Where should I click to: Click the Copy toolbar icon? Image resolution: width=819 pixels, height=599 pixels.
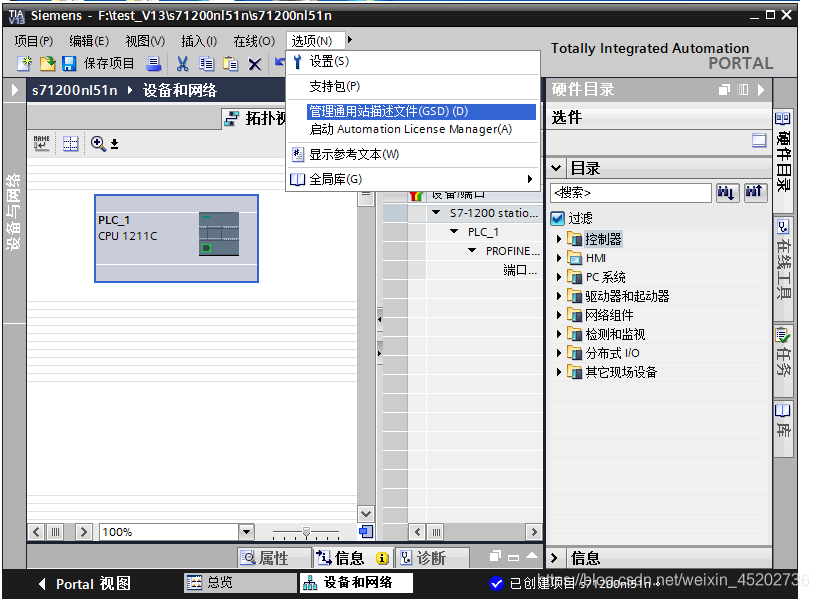tap(207, 64)
